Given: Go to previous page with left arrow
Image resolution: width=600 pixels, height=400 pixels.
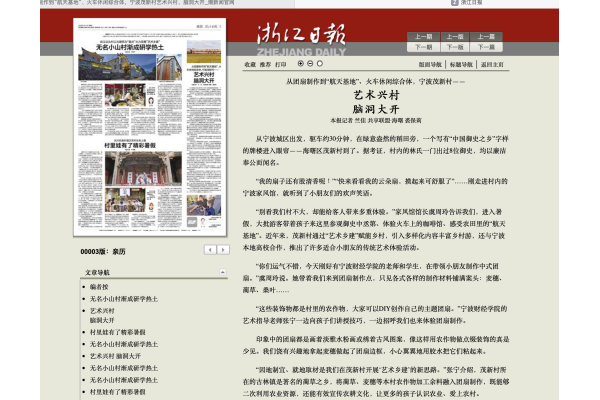Looking at the screenshot, I should click(x=210, y=249).
